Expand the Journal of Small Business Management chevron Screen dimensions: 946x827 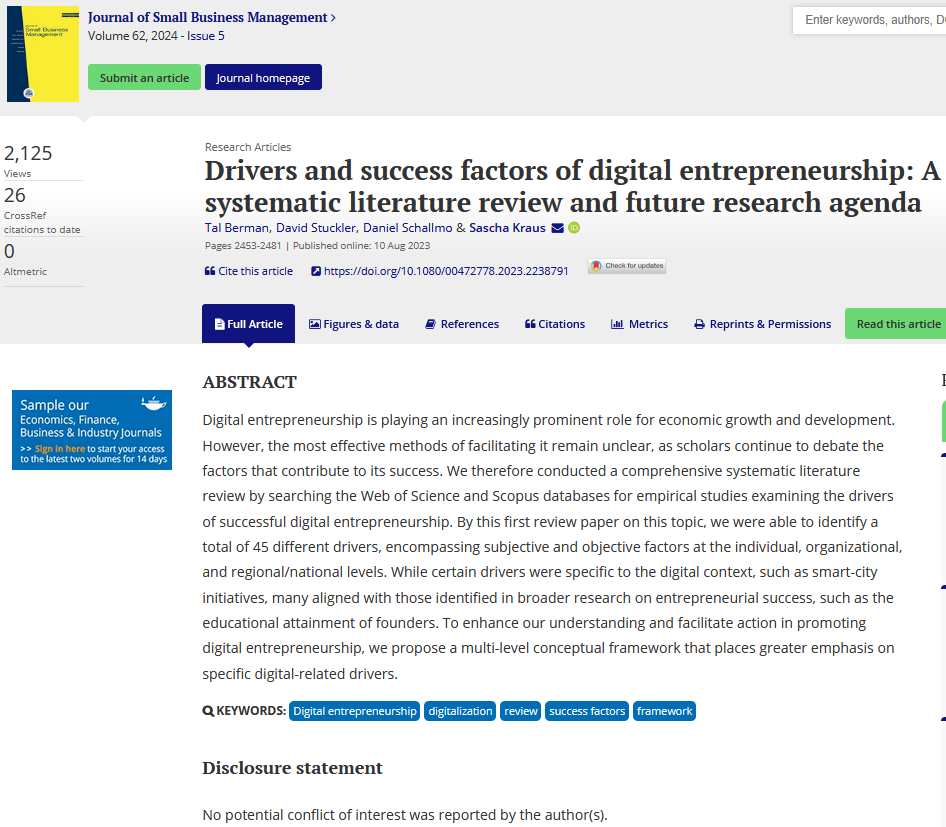[x=333, y=18]
